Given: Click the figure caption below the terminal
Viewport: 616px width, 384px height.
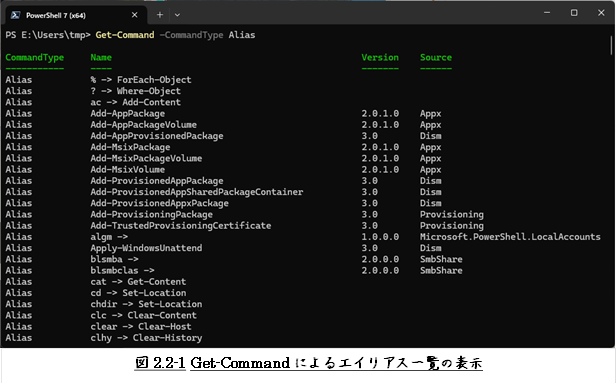Looking at the screenshot, I should click(x=308, y=363).
